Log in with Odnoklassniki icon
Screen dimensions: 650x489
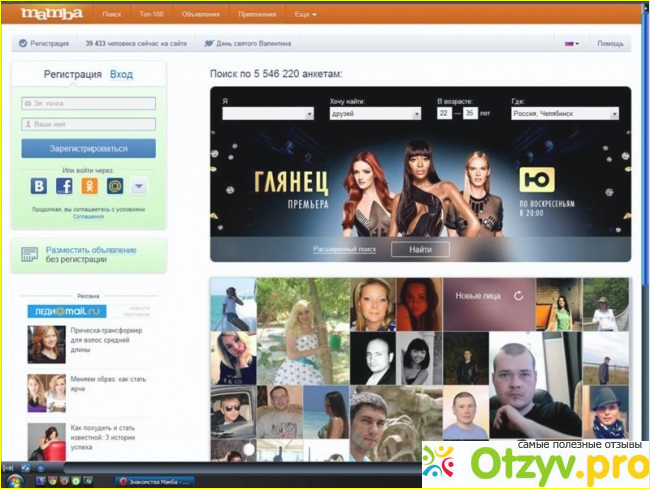89,186
